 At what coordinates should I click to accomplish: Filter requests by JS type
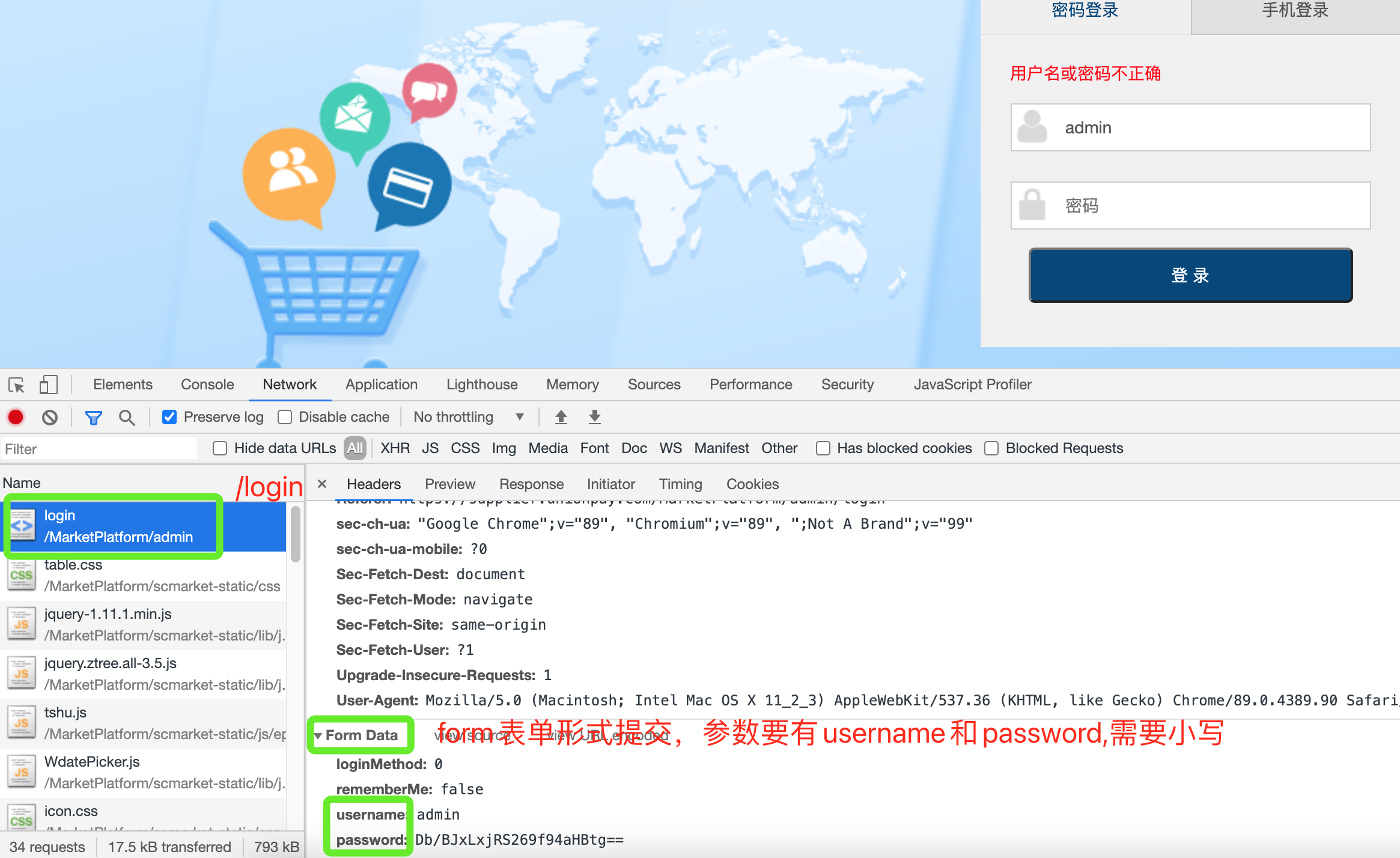coord(430,448)
